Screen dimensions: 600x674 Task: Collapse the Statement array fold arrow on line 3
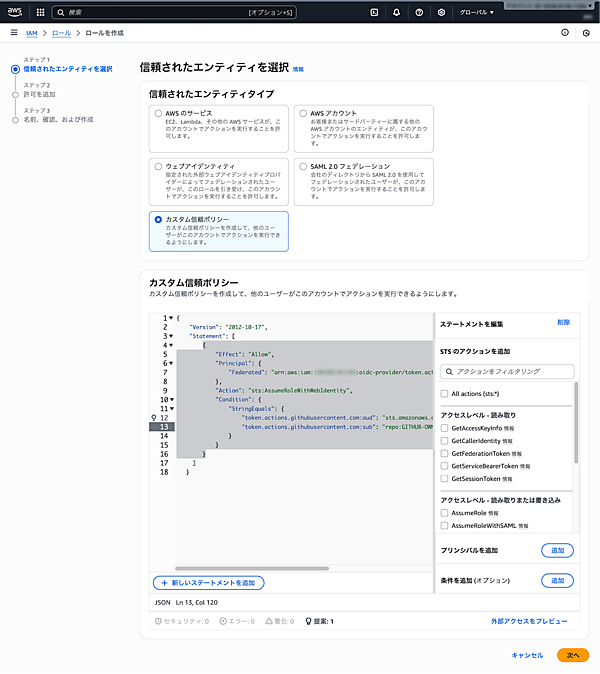point(172,336)
